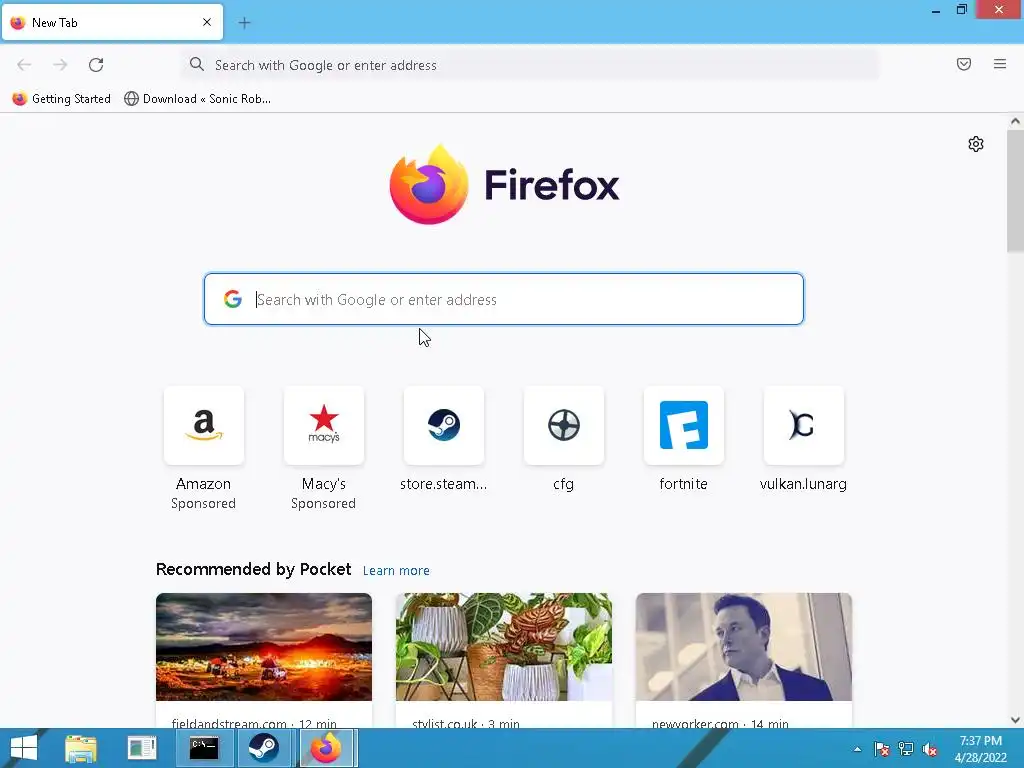Open Download Sonic Rob... bookmark
Screen dimensions: 1024x768
[x=197, y=99]
